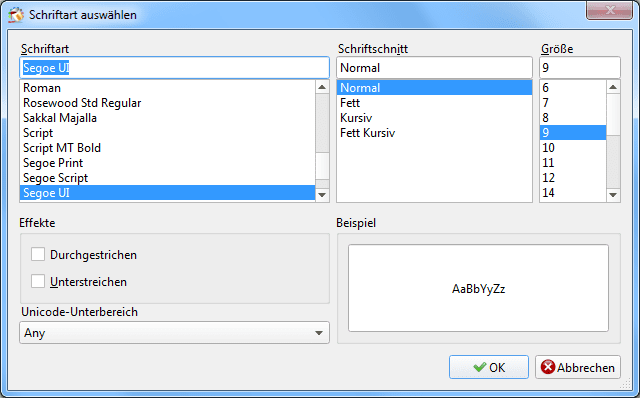Image resolution: width=640 pixels, height=398 pixels.
Task: Select Script MT Bold font
Action: click(x=167, y=148)
